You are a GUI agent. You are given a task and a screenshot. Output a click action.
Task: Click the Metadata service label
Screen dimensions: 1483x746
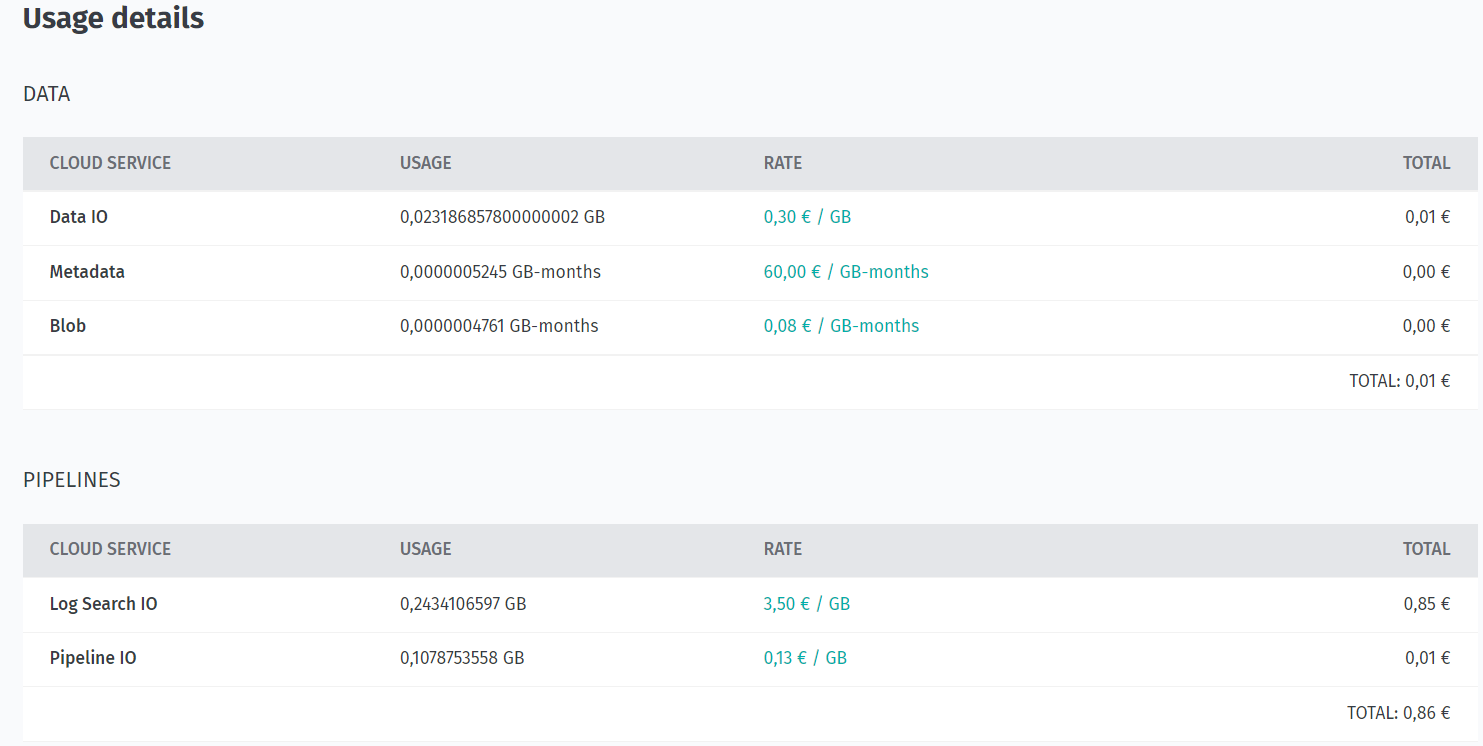(x=87, y=271)
